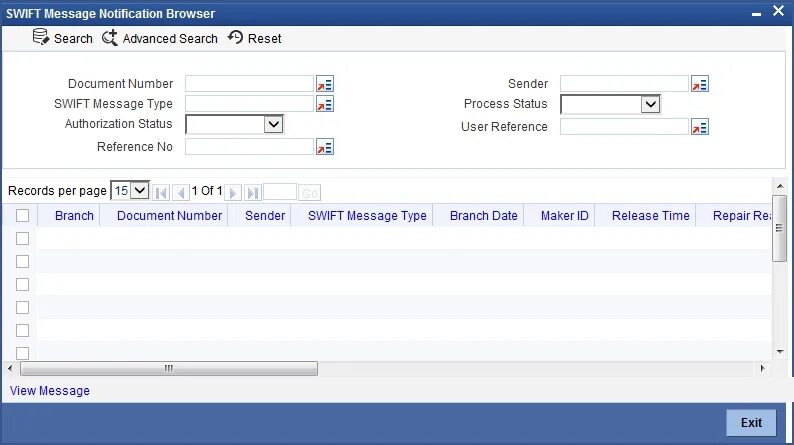
Task: Go to next page of records
Action: [233, 192]
